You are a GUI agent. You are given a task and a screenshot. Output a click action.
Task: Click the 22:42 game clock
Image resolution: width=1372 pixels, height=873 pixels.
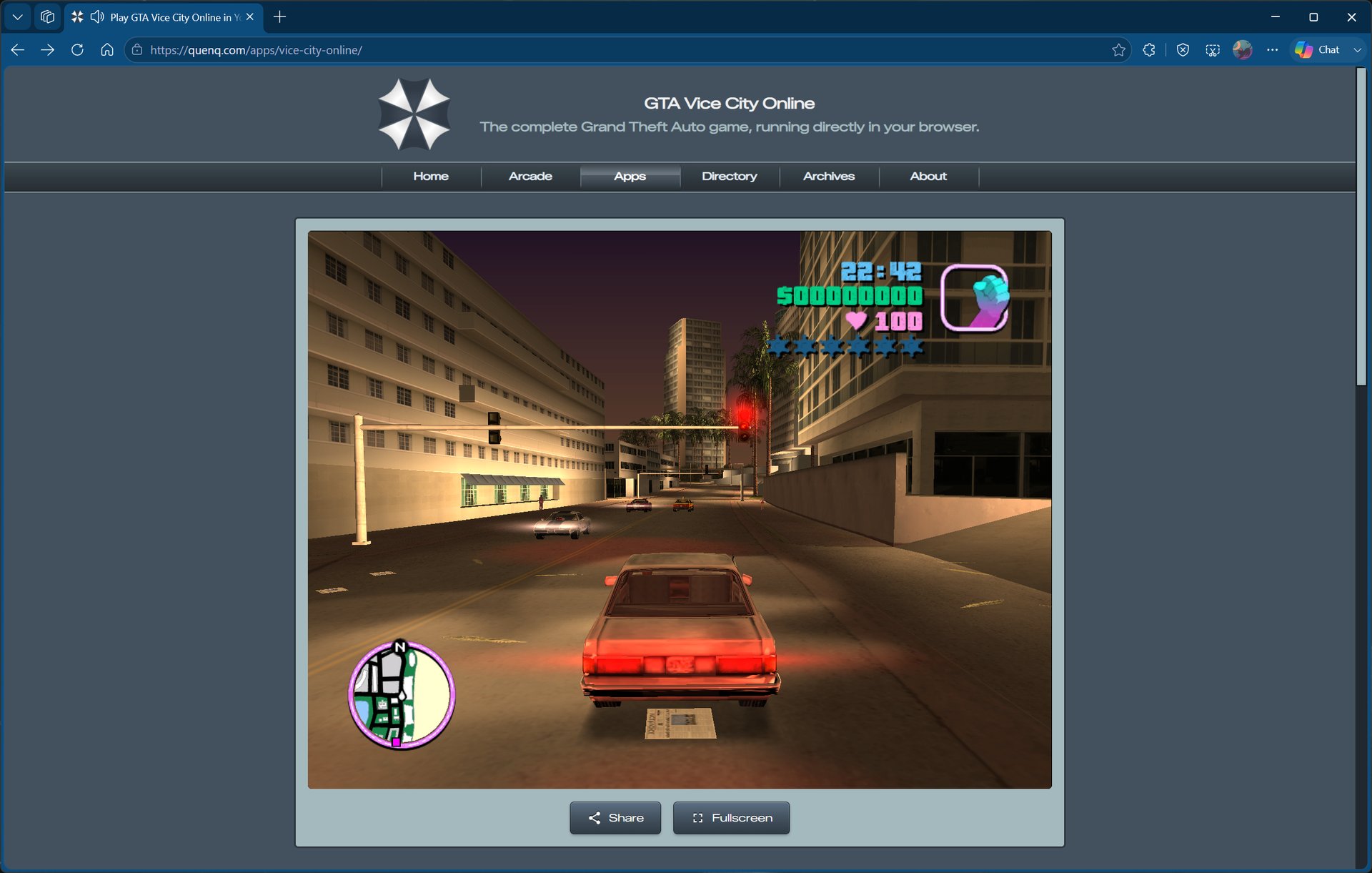[881, 272]
